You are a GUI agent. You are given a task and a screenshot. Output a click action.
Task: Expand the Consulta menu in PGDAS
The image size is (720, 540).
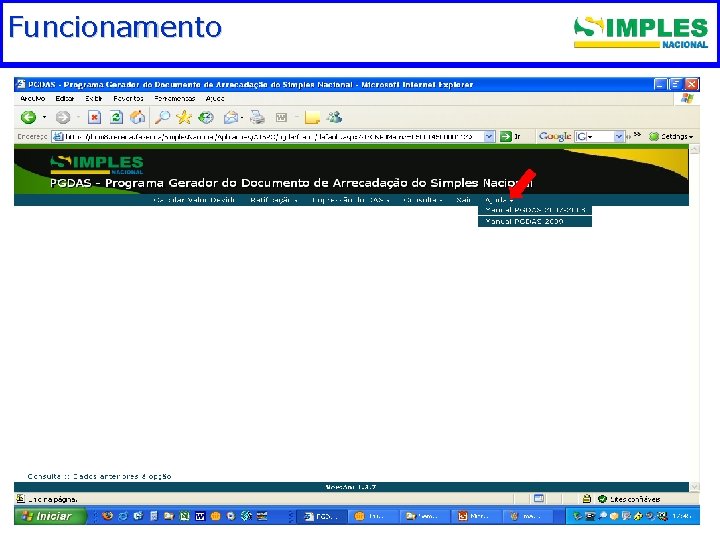pos(422,200)
